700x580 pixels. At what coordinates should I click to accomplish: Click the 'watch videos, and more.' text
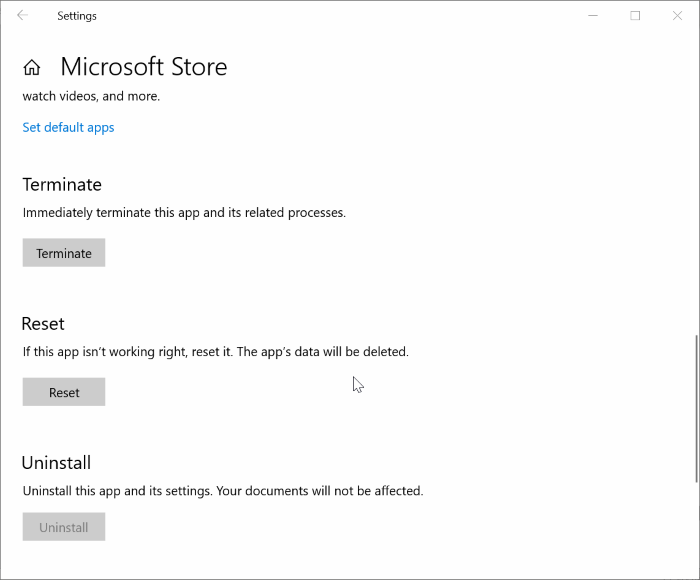pyautogui.click(x=91, y=96)
